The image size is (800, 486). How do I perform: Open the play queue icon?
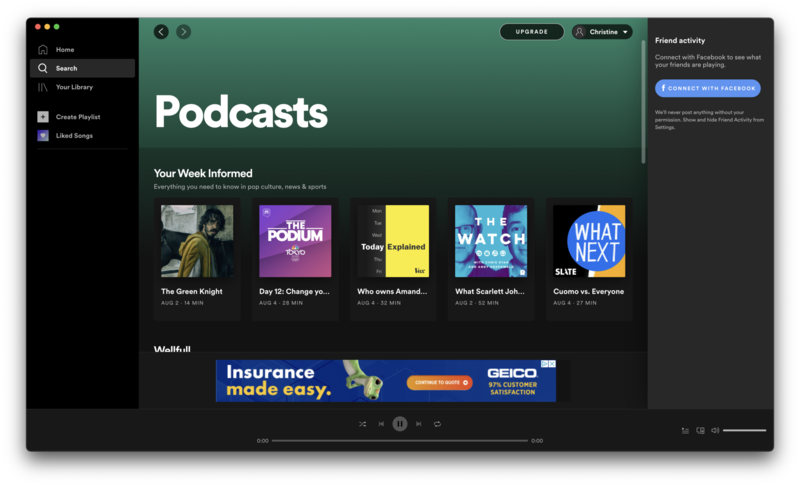(685, 430)
